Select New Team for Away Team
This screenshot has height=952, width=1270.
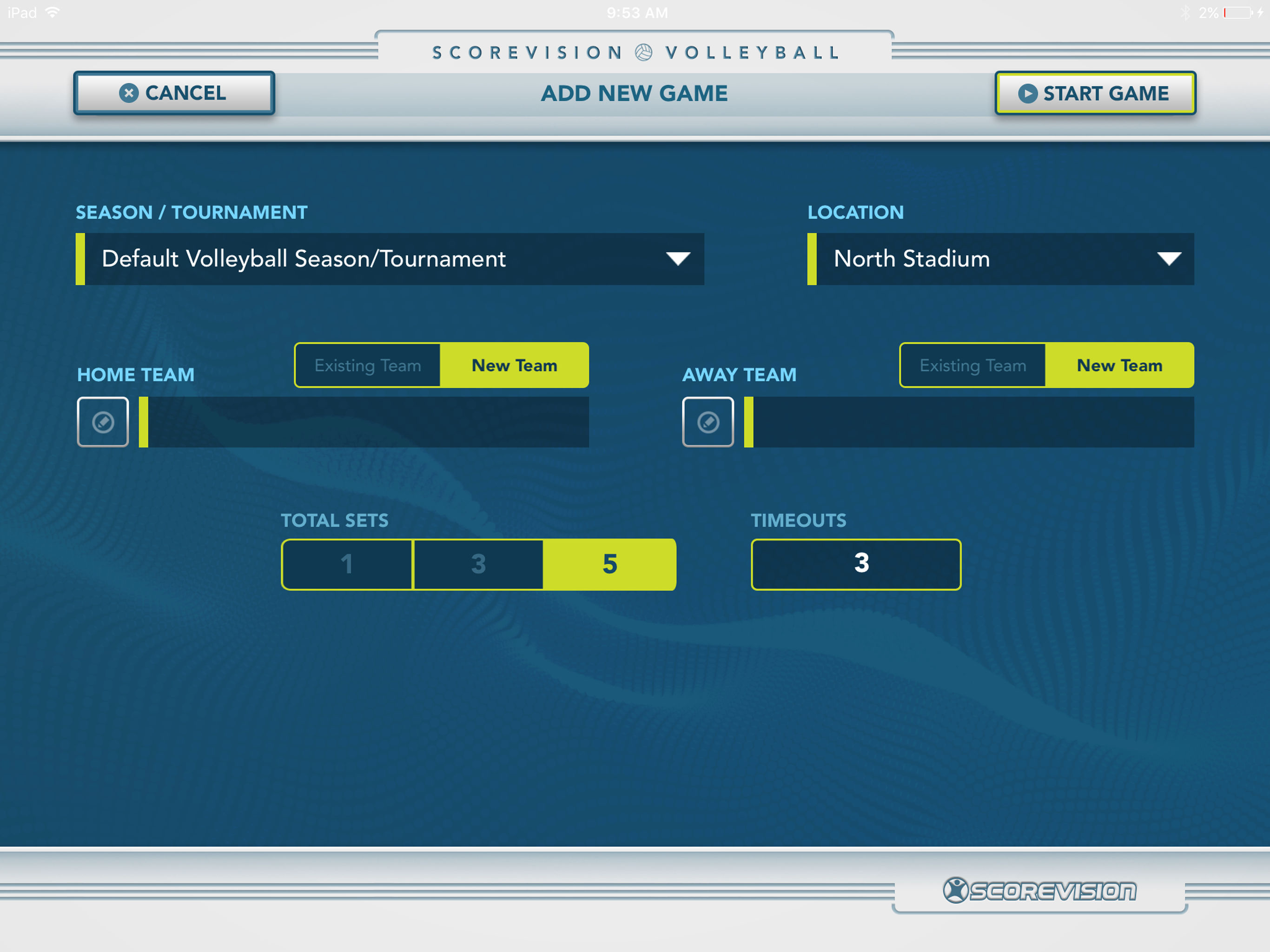pos(1119,365)
